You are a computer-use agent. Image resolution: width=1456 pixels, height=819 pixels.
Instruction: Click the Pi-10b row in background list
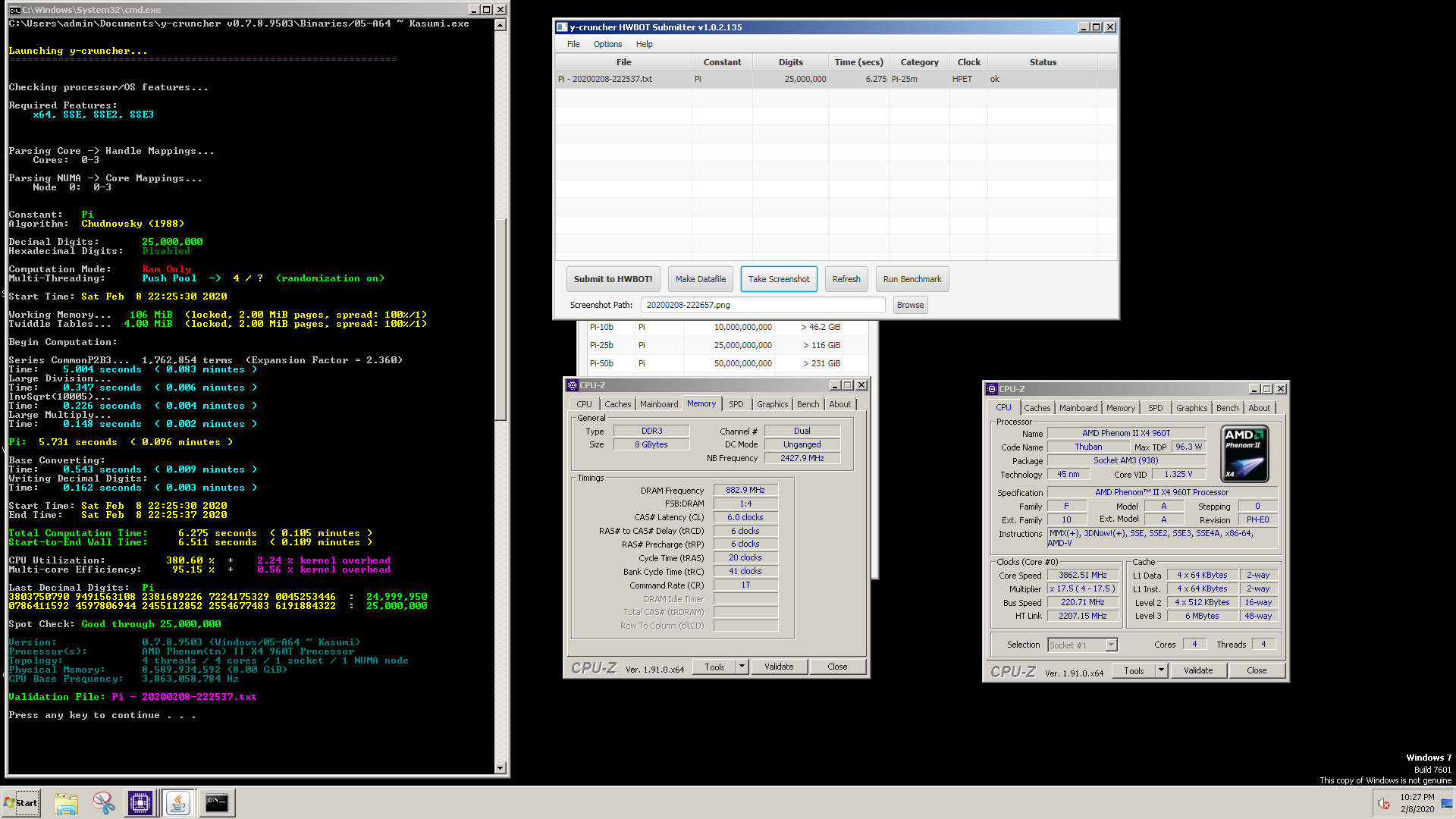click(726, 327)
